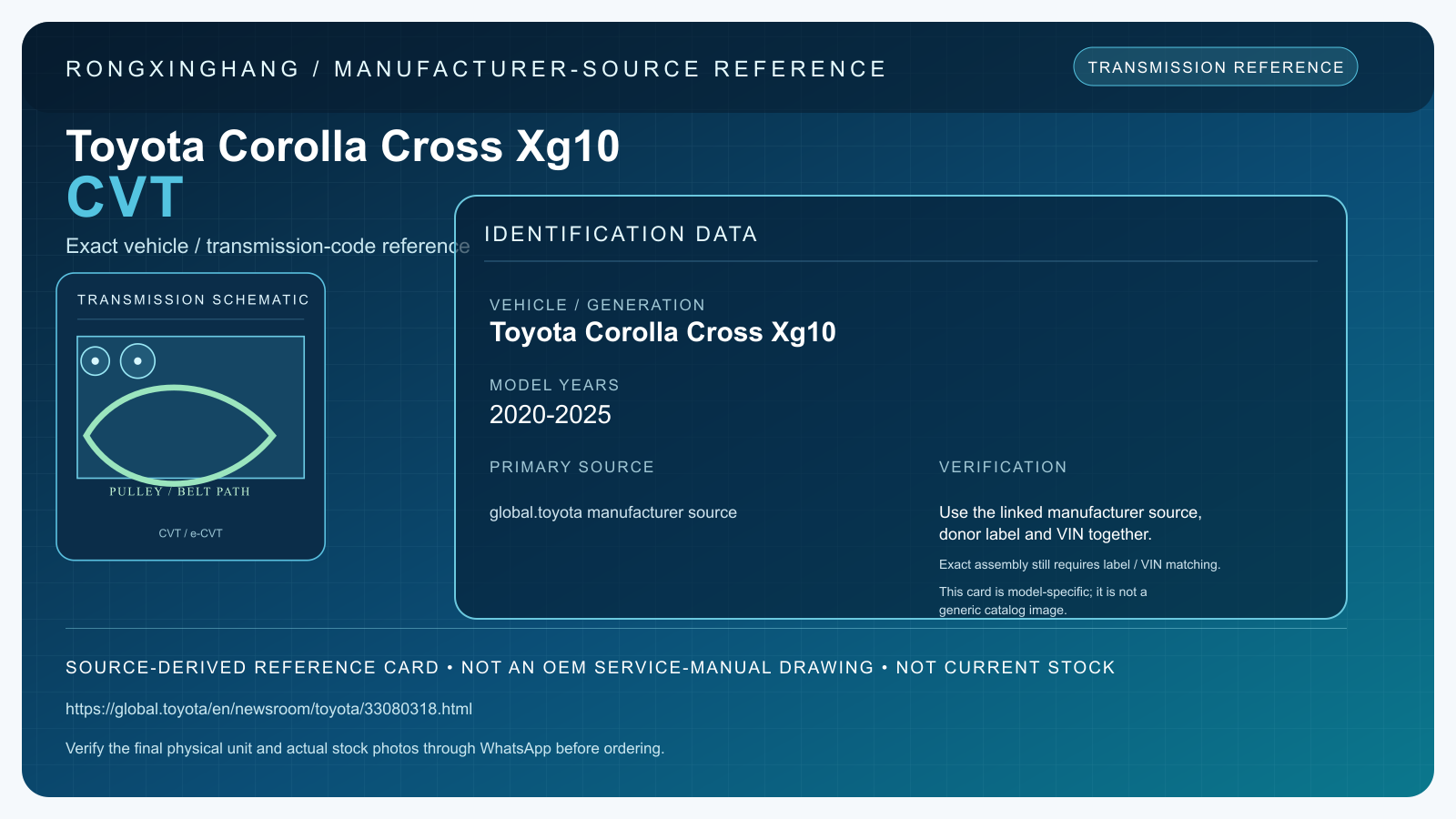This screenshot has height=819, width=1456.
Task: Select the 'CVT / e-CVT' label
Action: pos(190,533)
